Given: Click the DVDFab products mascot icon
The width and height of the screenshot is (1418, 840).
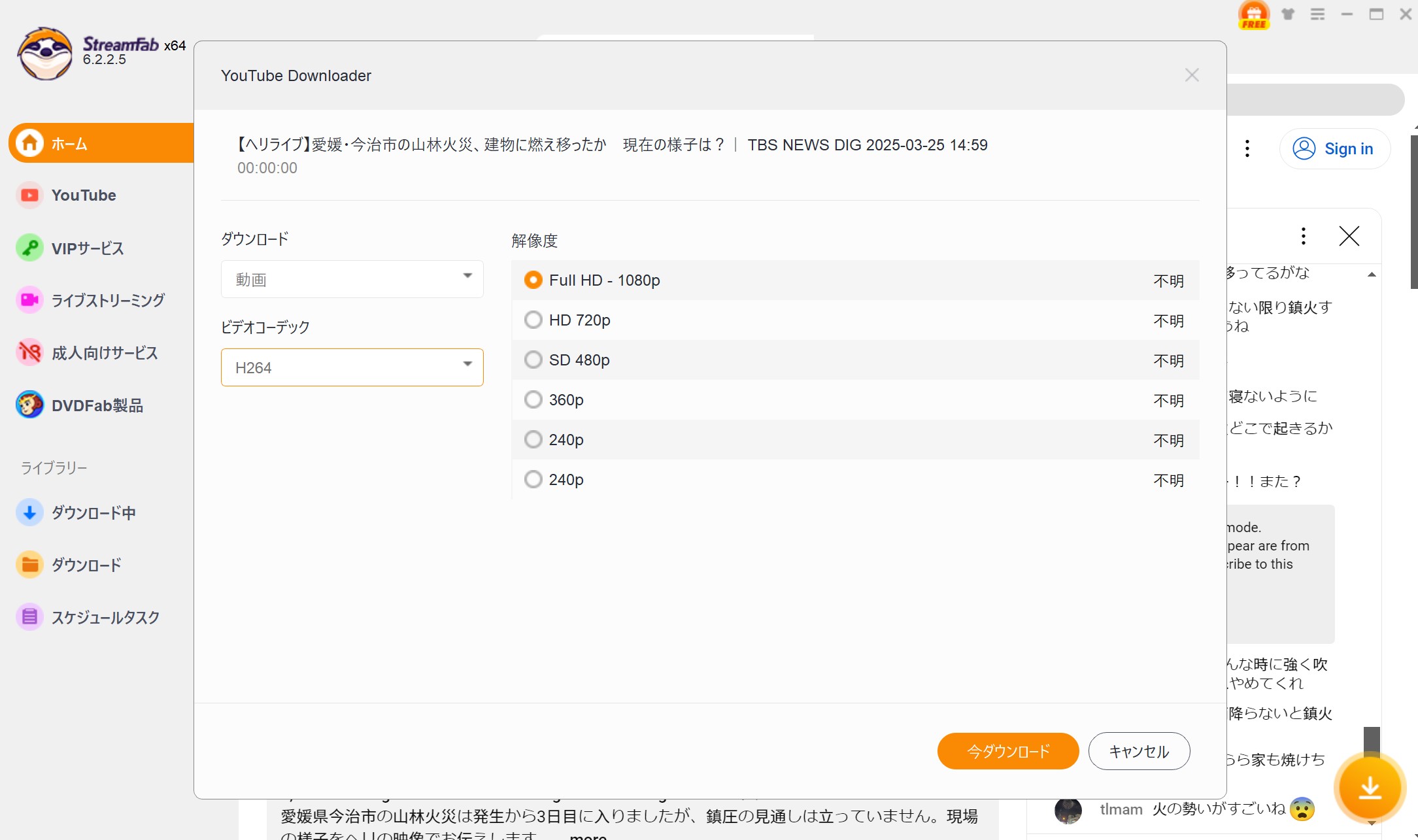Looking at the screenshot, I should [x=29, y=405].
